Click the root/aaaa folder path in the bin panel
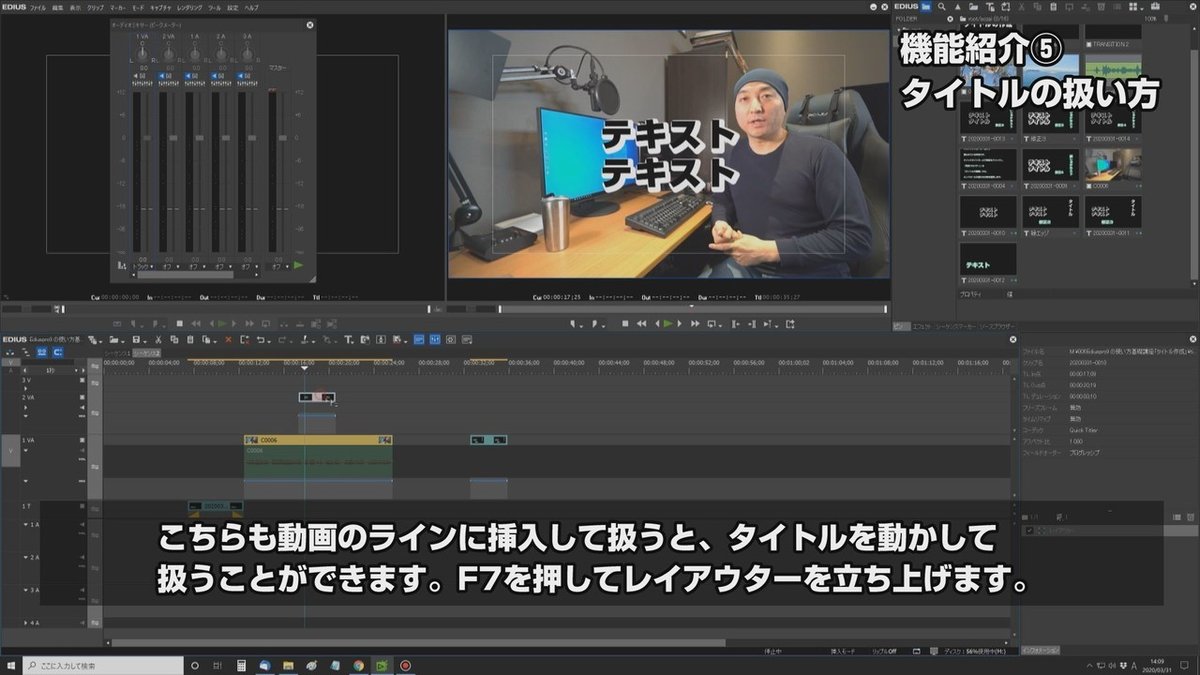The height and width of the screenshot is (675, 1200). 986,18
